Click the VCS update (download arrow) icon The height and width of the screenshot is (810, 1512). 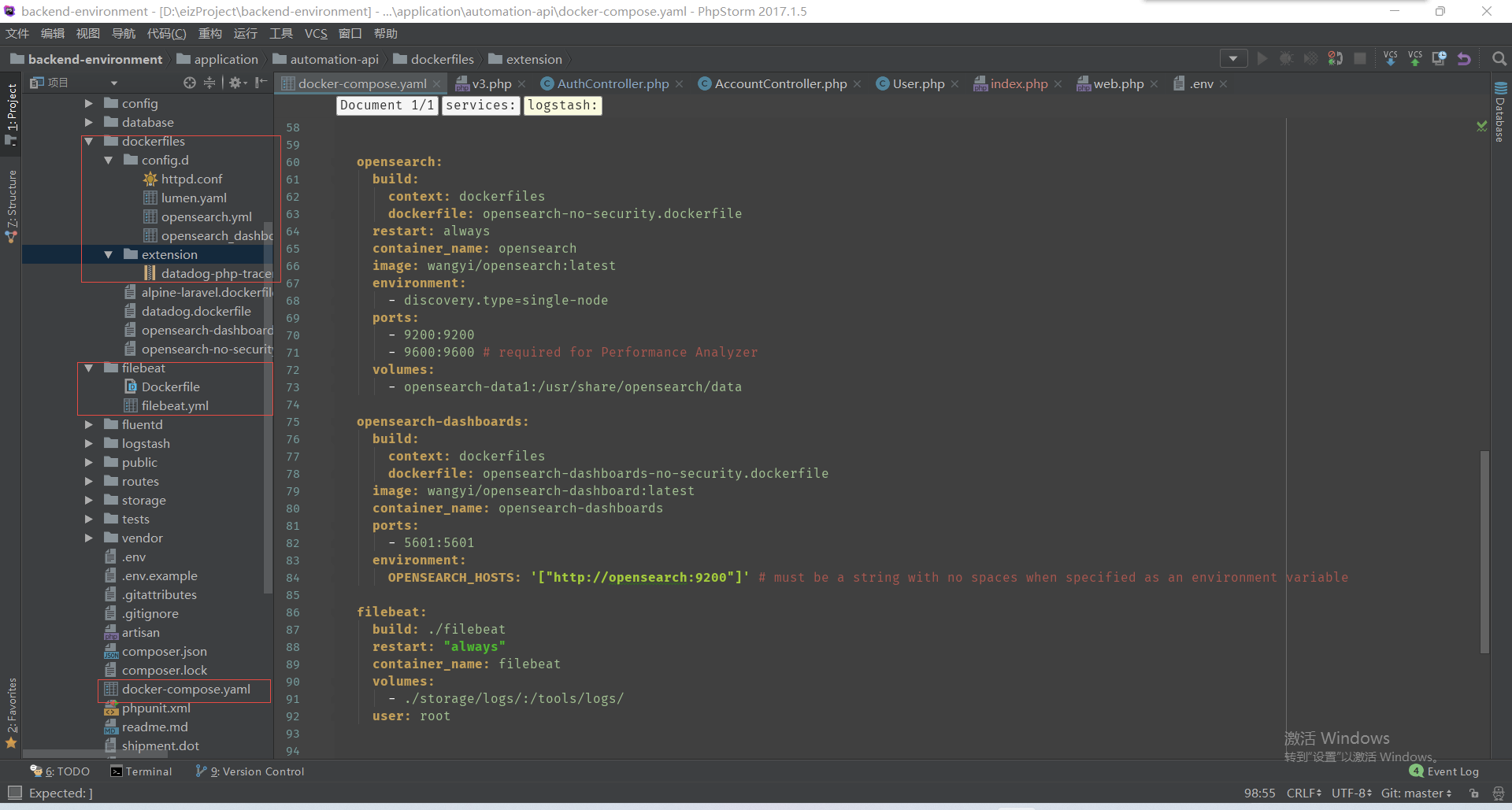coord(1391,59)
